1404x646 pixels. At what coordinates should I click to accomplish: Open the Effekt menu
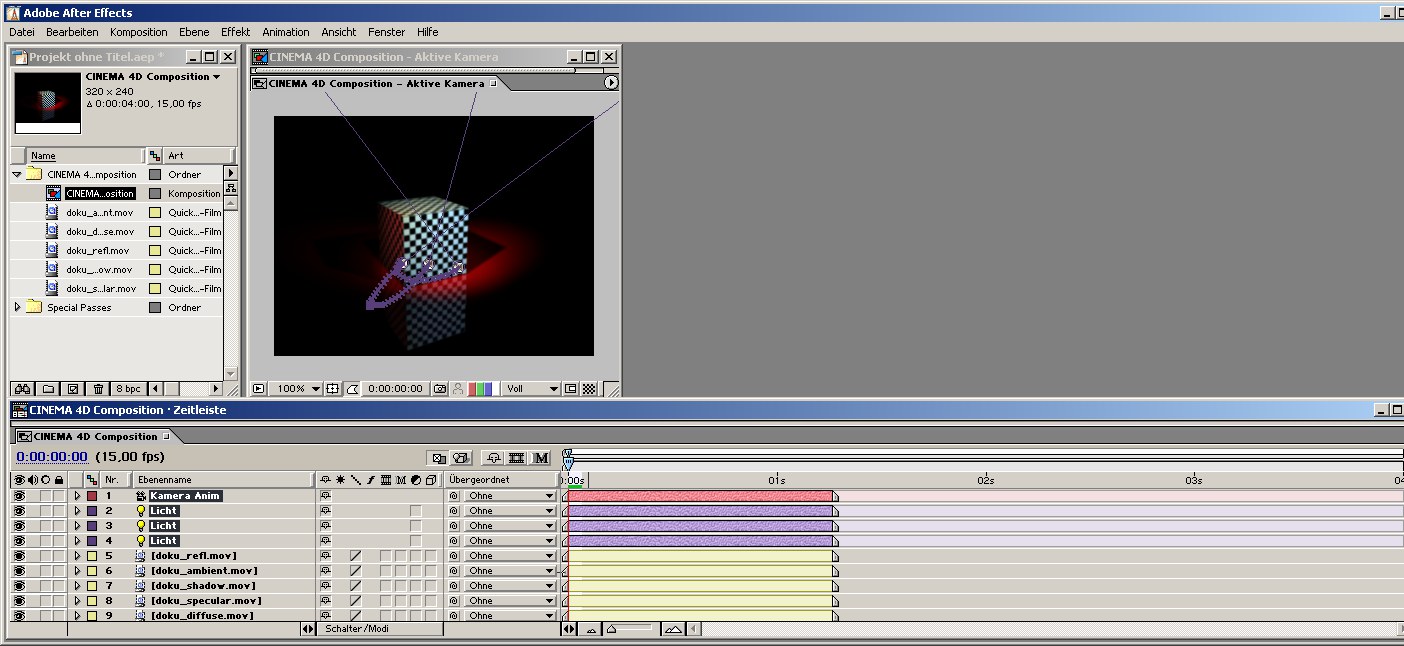(235, 32)
